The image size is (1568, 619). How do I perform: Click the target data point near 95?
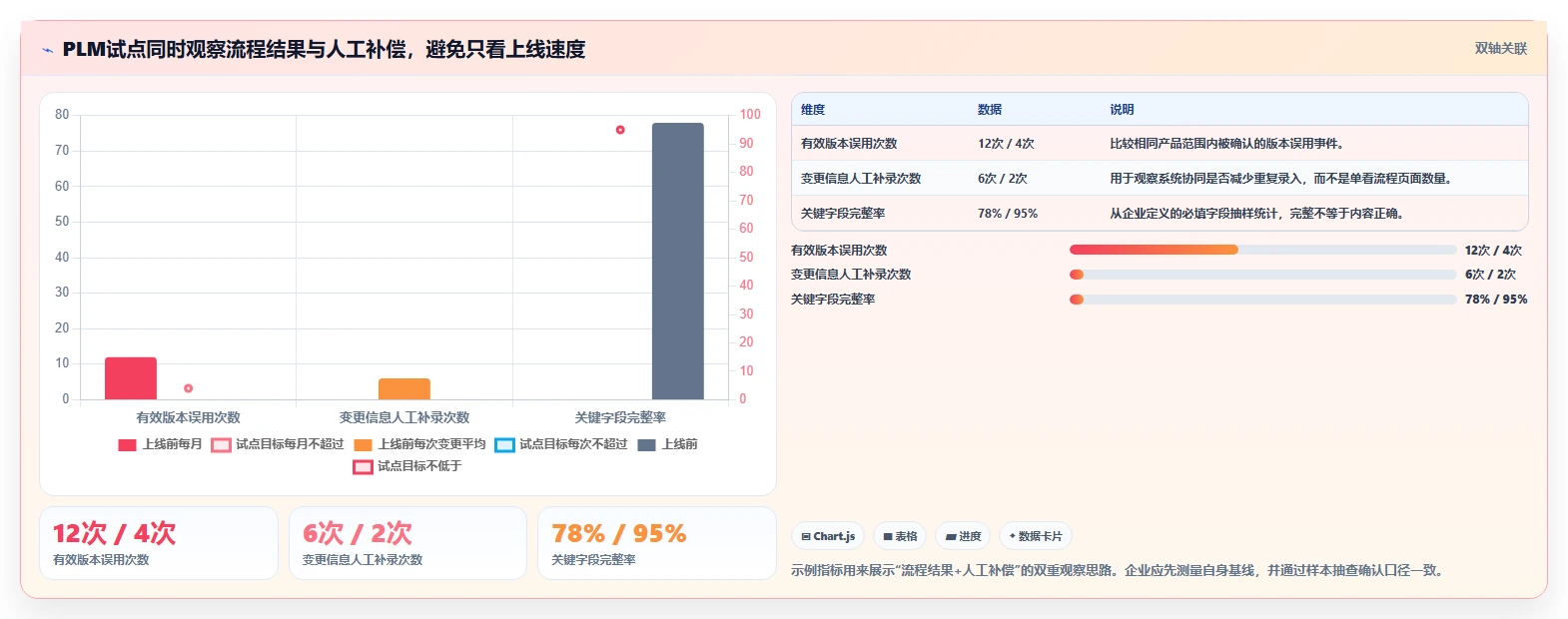[x=620, y=130]
